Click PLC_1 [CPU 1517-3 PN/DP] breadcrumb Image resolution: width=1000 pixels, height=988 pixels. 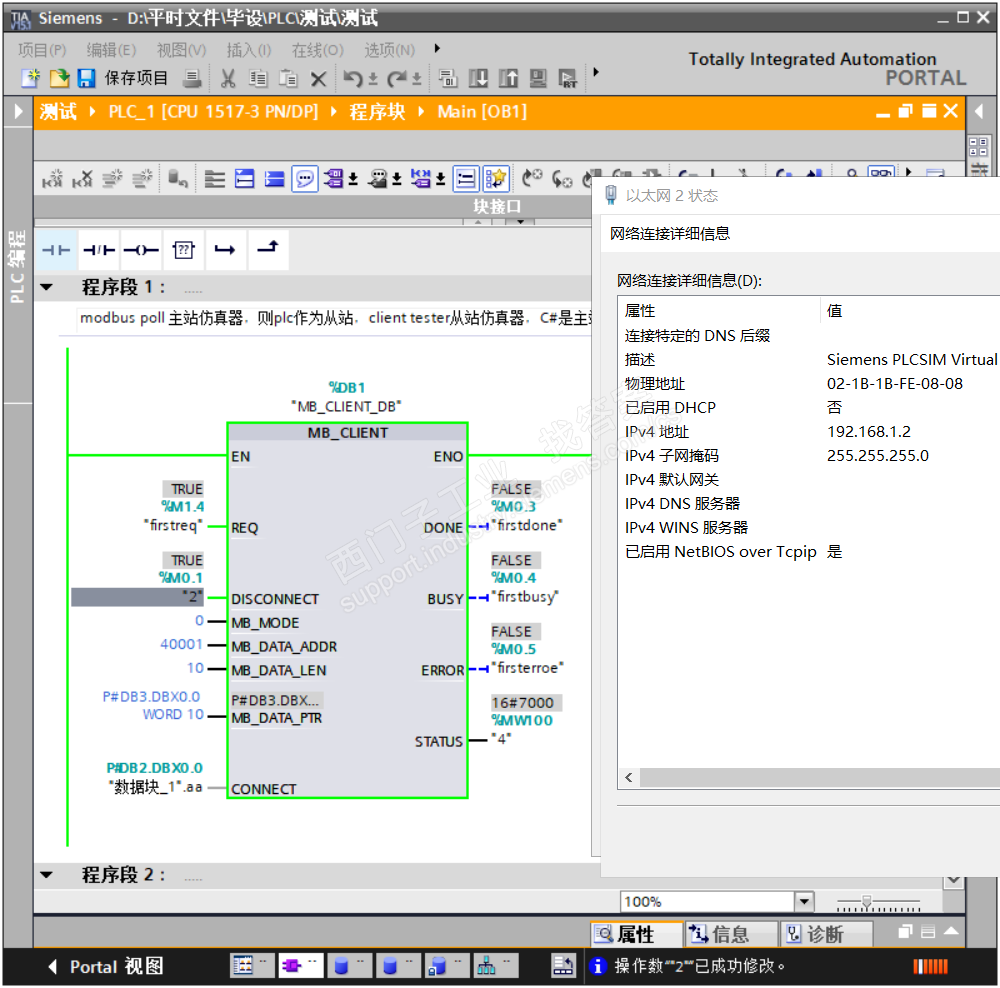(212, 112)
